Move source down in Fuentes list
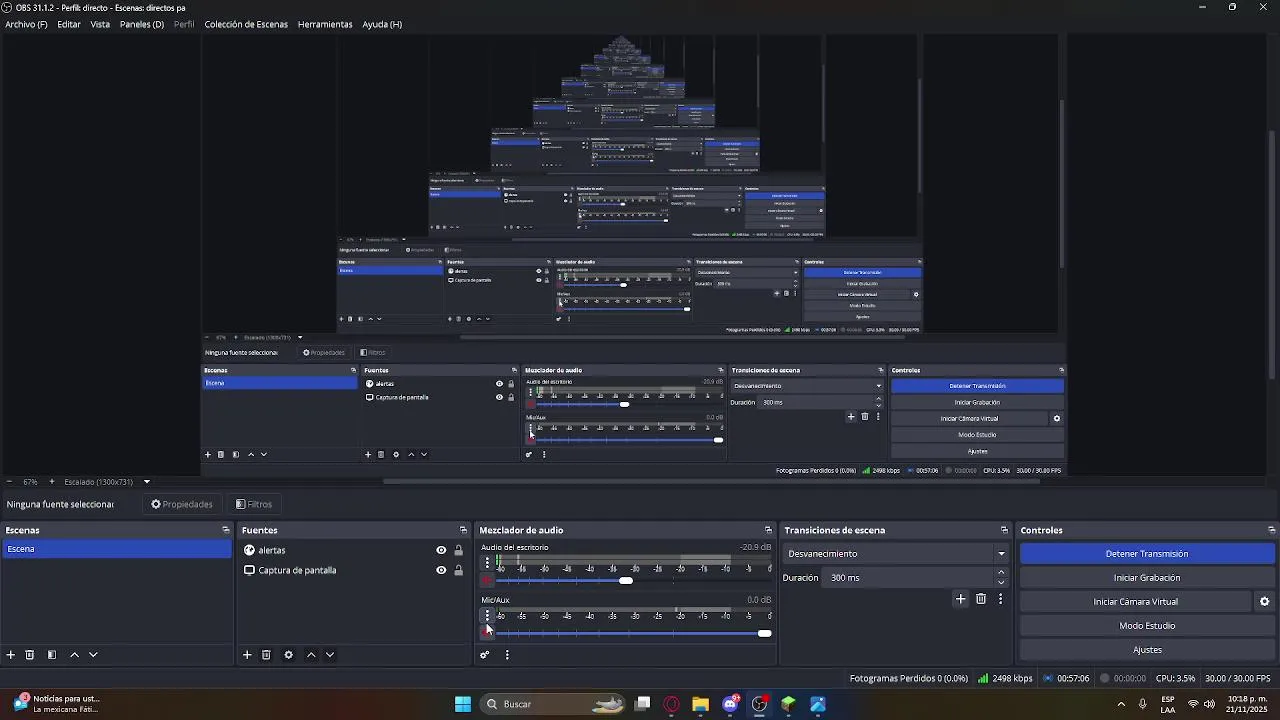This screenshot has height=720, width=1280. (330, 655)
